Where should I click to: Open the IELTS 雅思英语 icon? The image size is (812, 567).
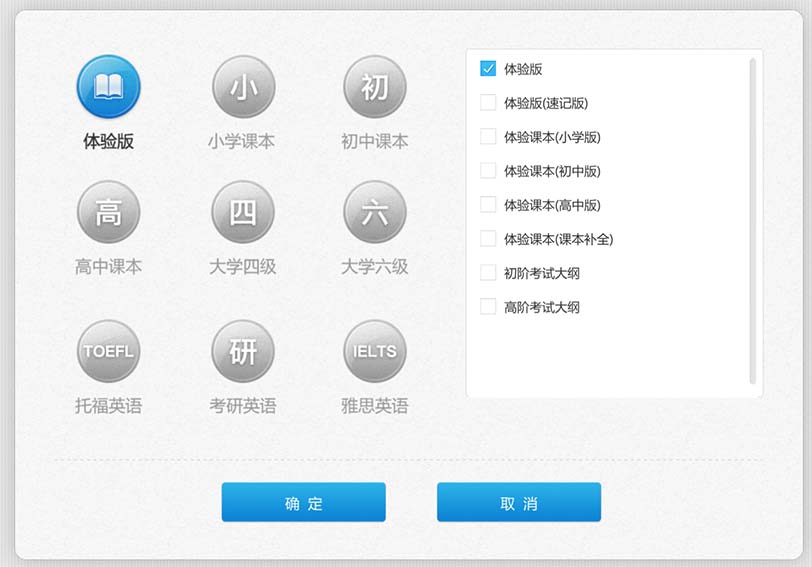click(x=375, y=351)
